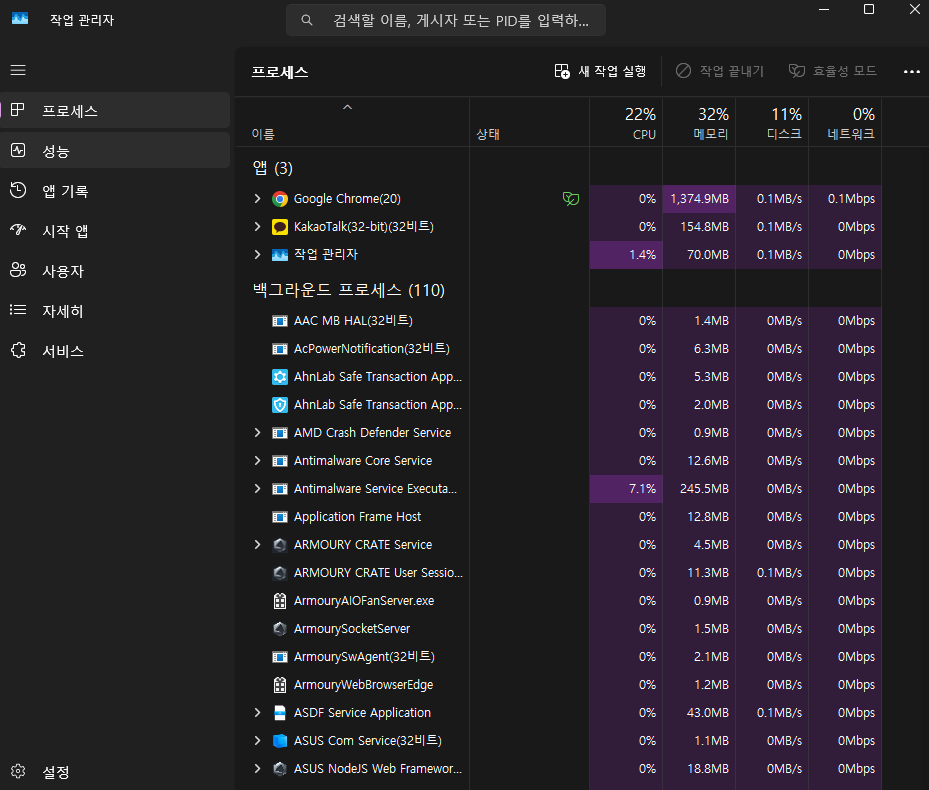Click the 작업 관리자 process icon
This screenshot has width=929, height=790.
280,255
